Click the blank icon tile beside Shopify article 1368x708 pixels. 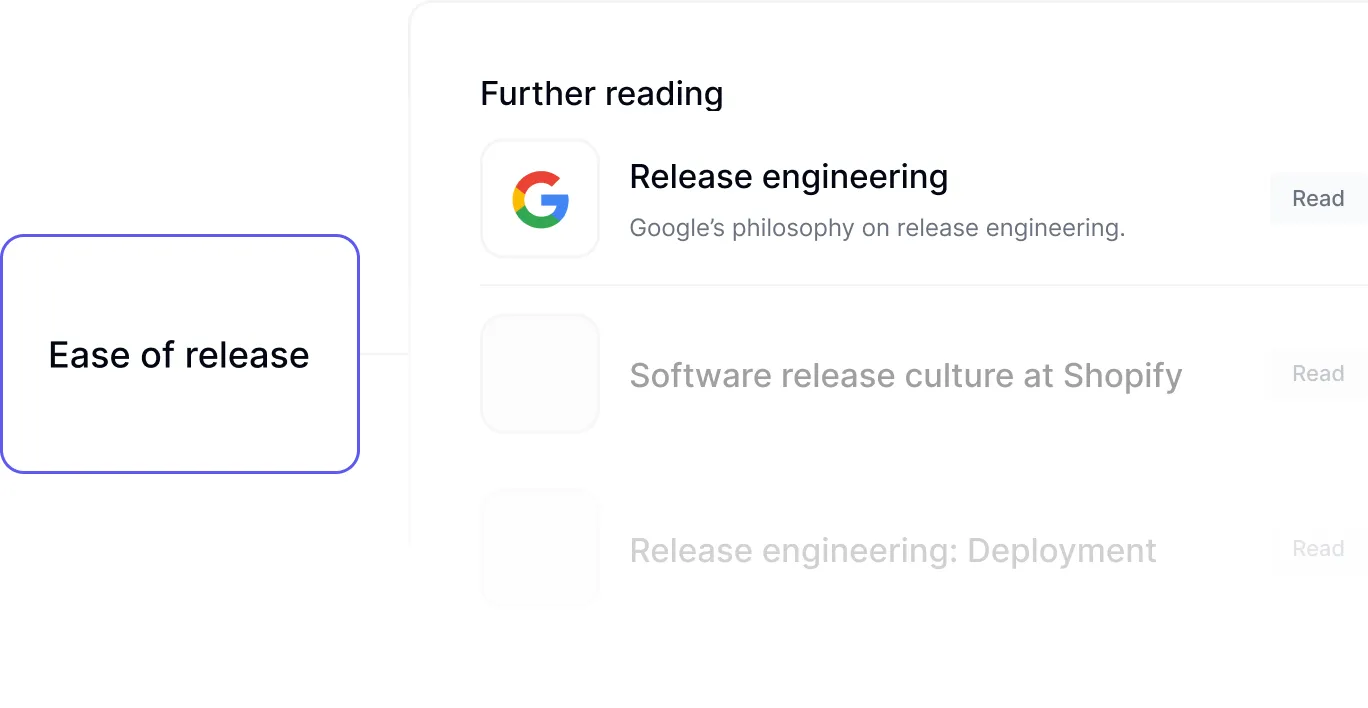pos(540,374)
